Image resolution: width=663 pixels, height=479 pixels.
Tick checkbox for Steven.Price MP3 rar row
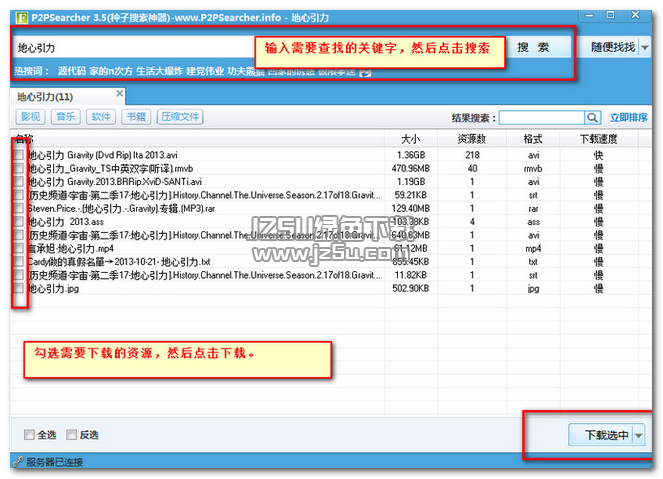tap(18, 208)
